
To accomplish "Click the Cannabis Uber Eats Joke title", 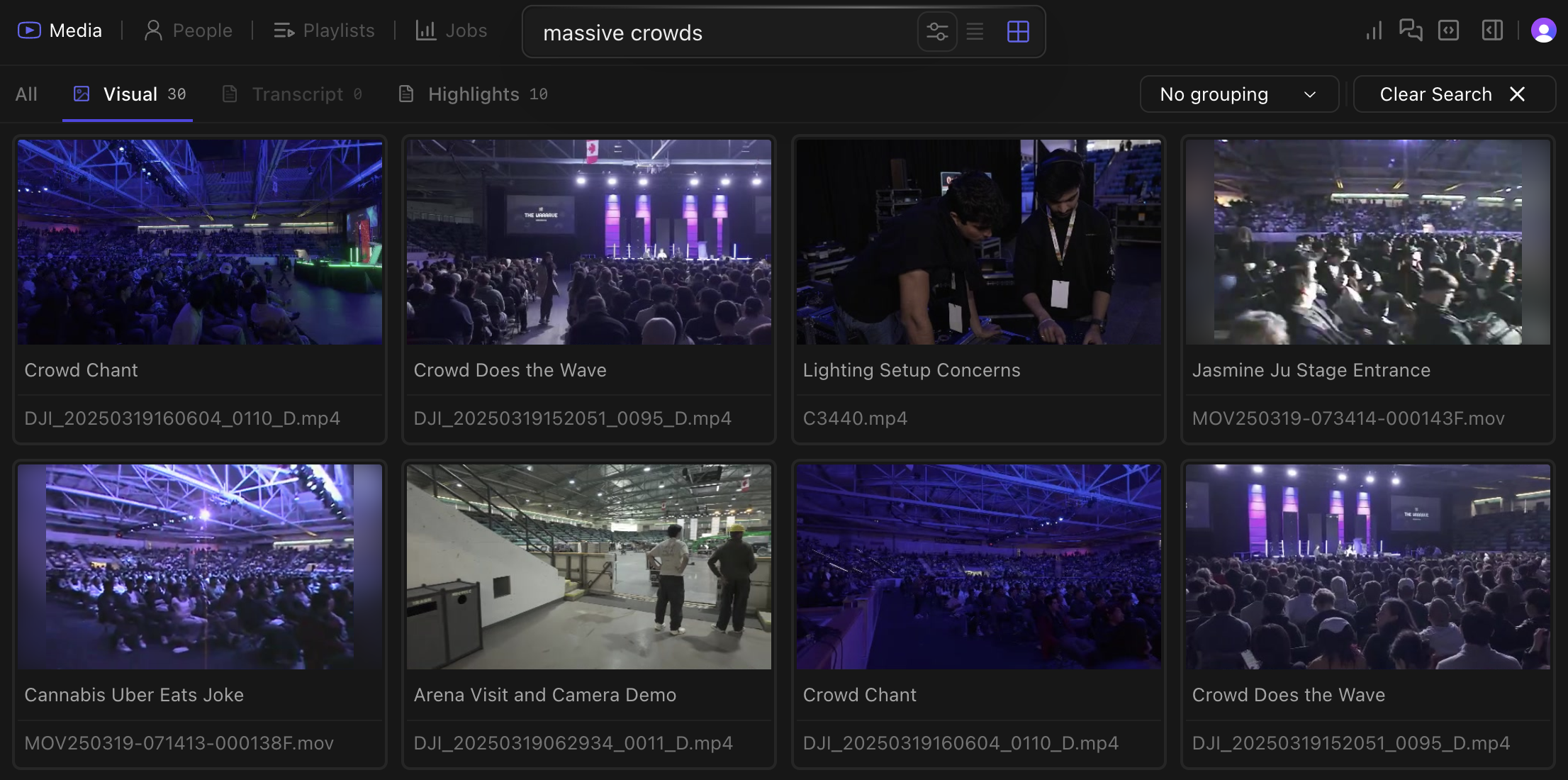I will (x=134, y=695).
